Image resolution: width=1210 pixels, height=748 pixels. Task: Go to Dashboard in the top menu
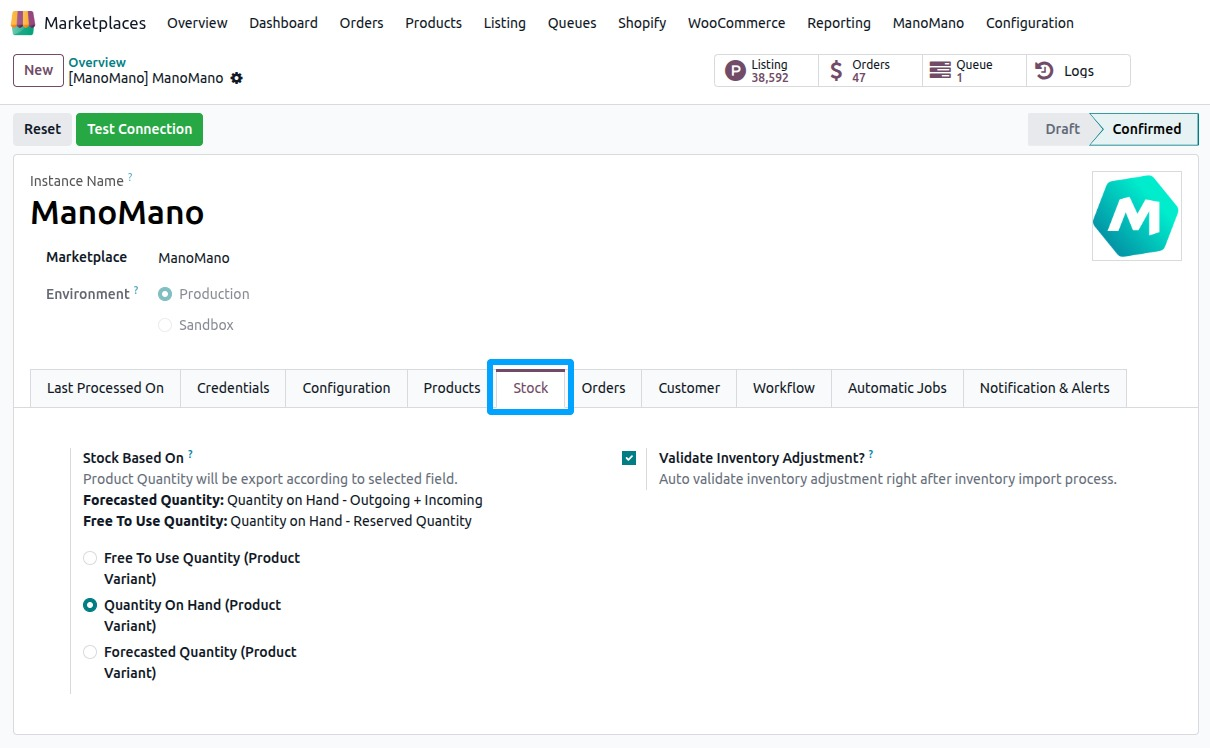point(284,23)
